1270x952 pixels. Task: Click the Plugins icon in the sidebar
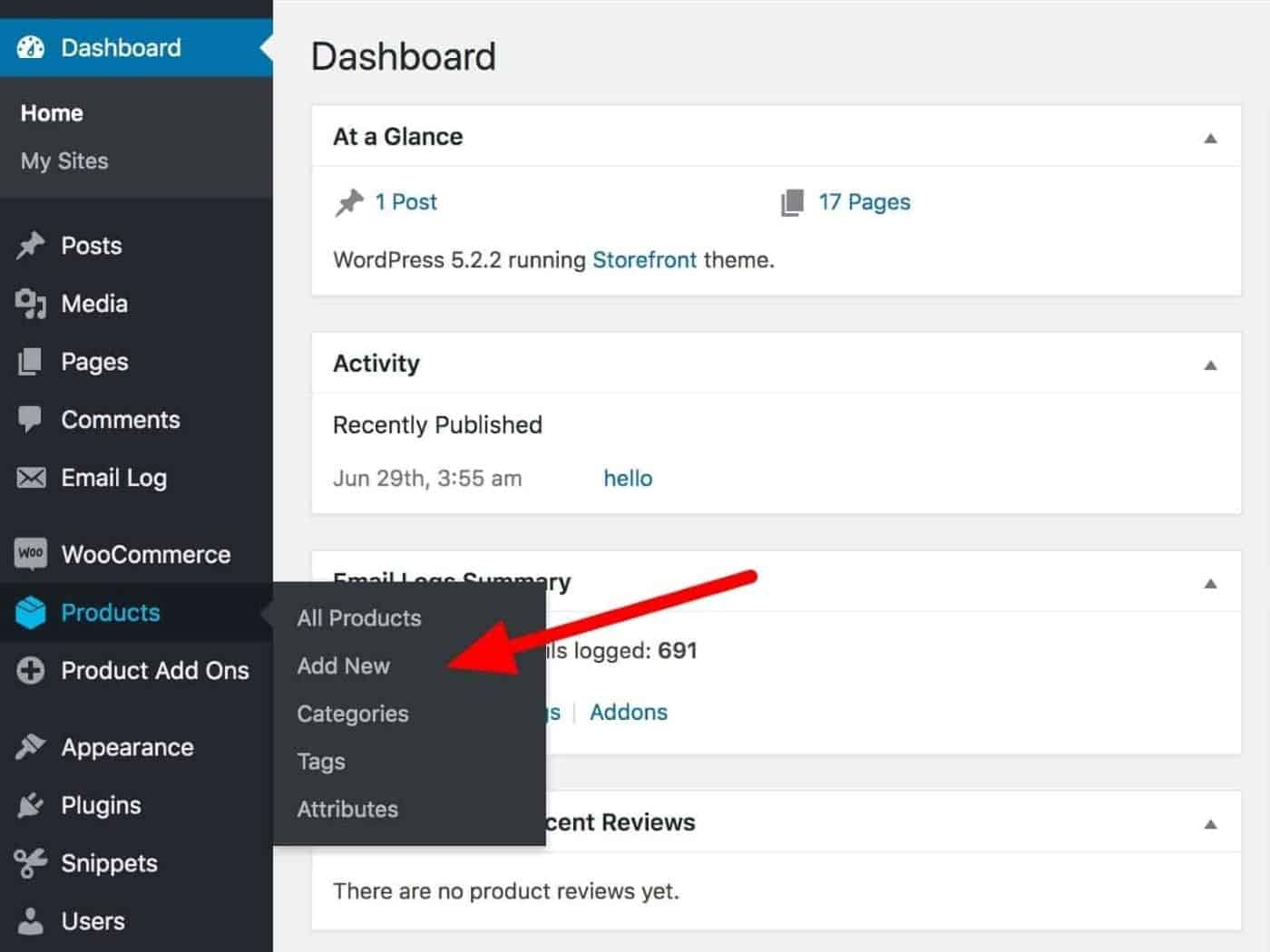(x=30, y=805)
